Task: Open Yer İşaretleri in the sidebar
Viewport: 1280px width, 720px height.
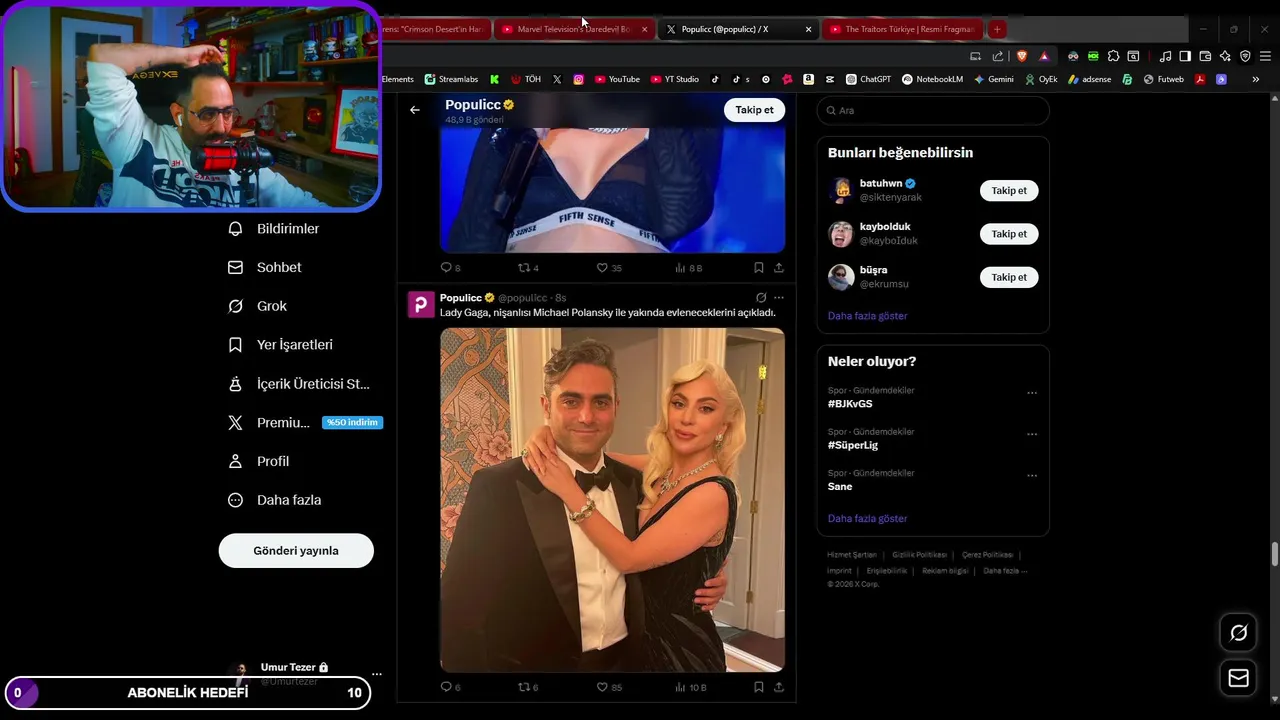Action: 281,345
